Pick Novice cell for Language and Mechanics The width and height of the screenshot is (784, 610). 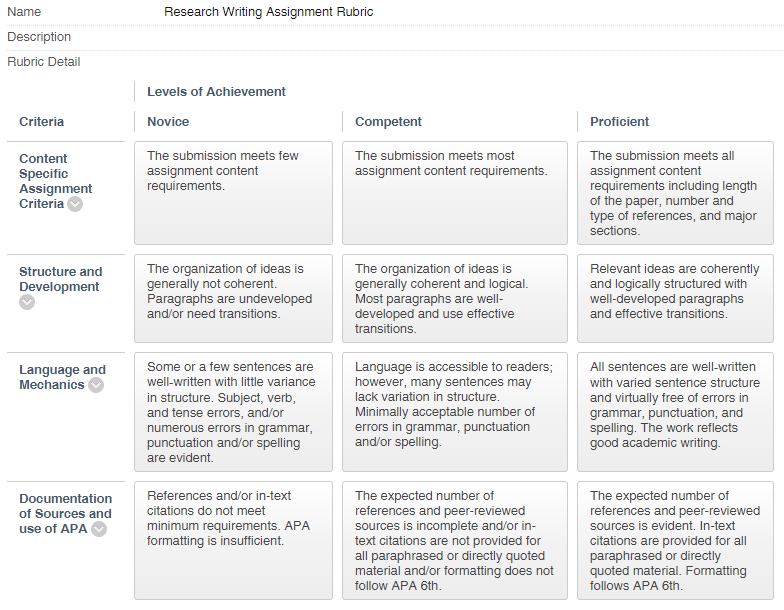point(233,412)
